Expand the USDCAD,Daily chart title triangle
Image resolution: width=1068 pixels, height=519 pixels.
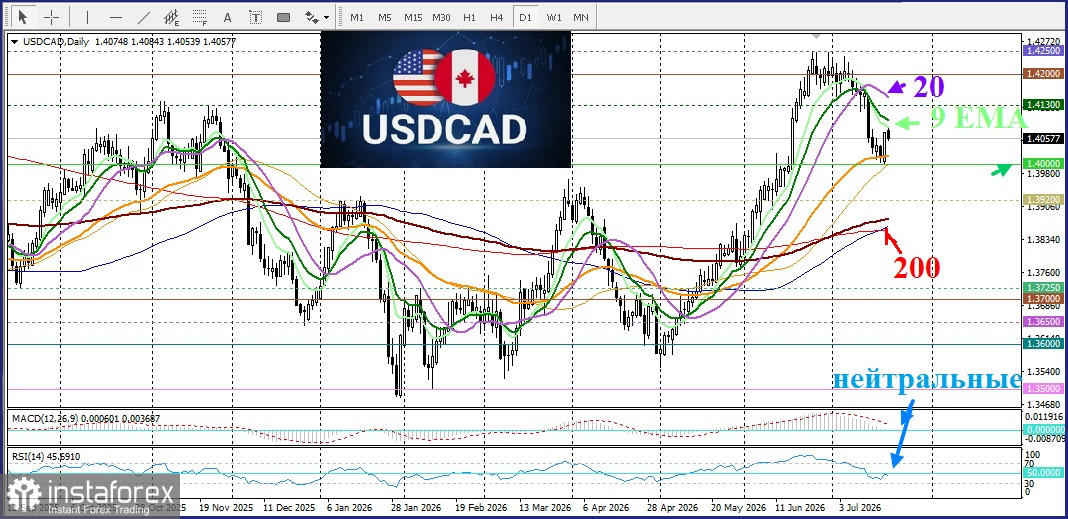pos(15,42)
